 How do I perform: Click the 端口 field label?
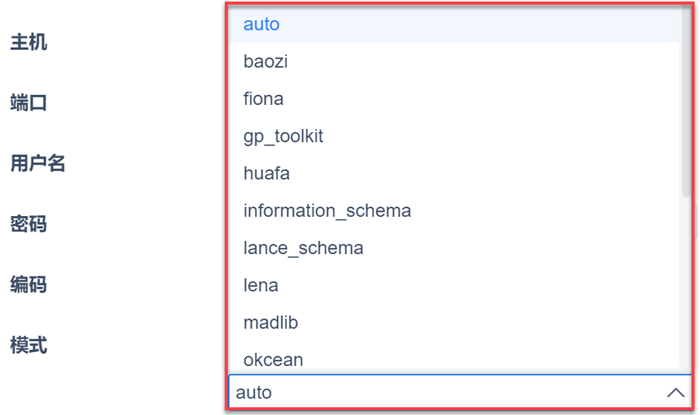click(x=29, y=103)
